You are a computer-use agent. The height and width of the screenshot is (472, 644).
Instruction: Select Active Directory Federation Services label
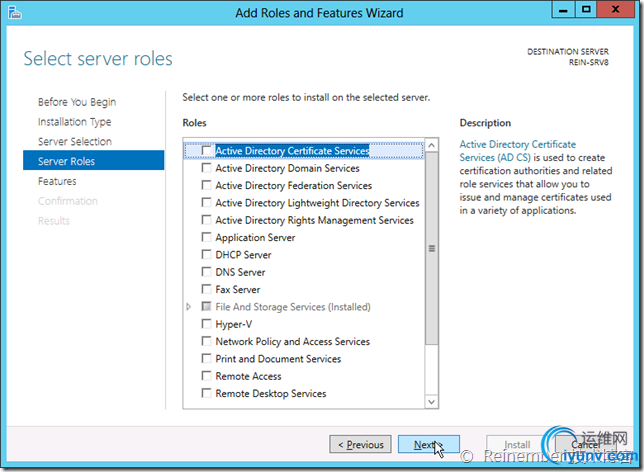tap(294, 185)
